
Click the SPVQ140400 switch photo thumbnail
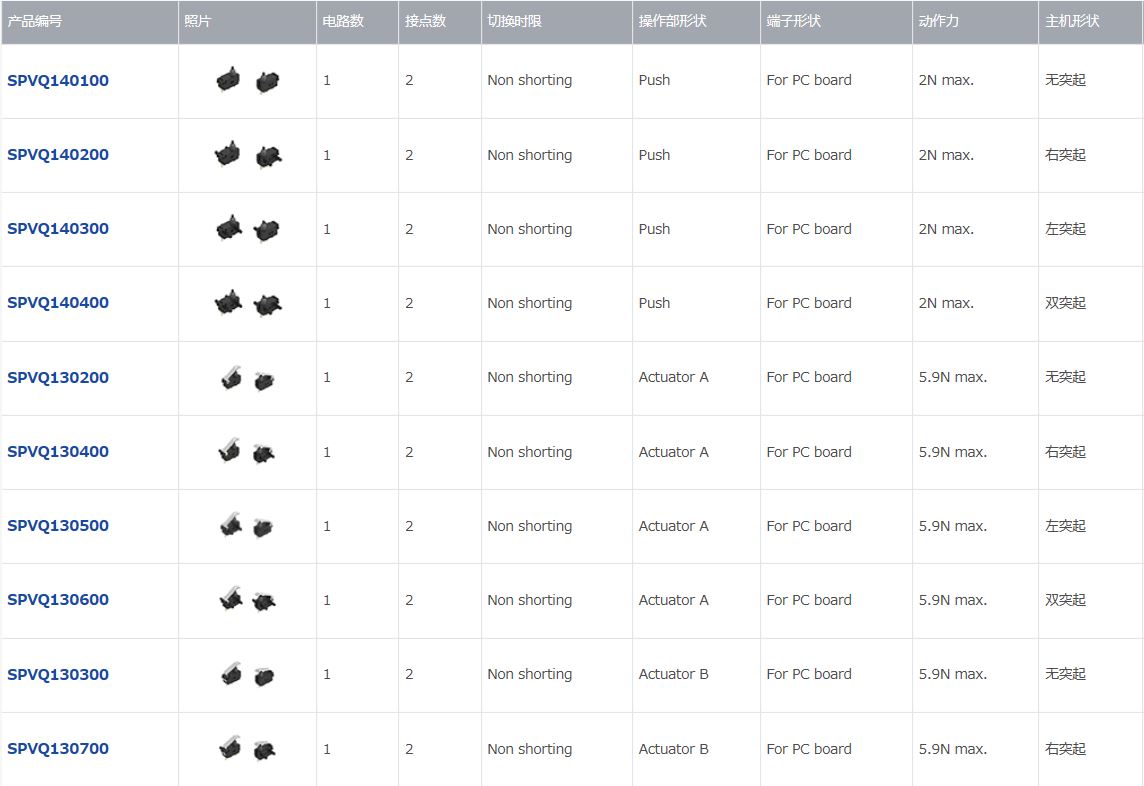[247, 302]
